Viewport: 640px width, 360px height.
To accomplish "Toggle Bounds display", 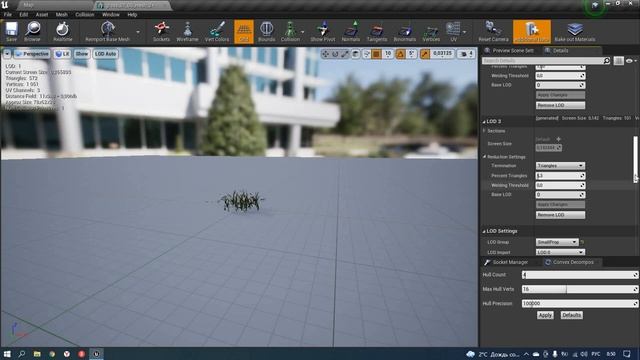I will tap(267, 31).
